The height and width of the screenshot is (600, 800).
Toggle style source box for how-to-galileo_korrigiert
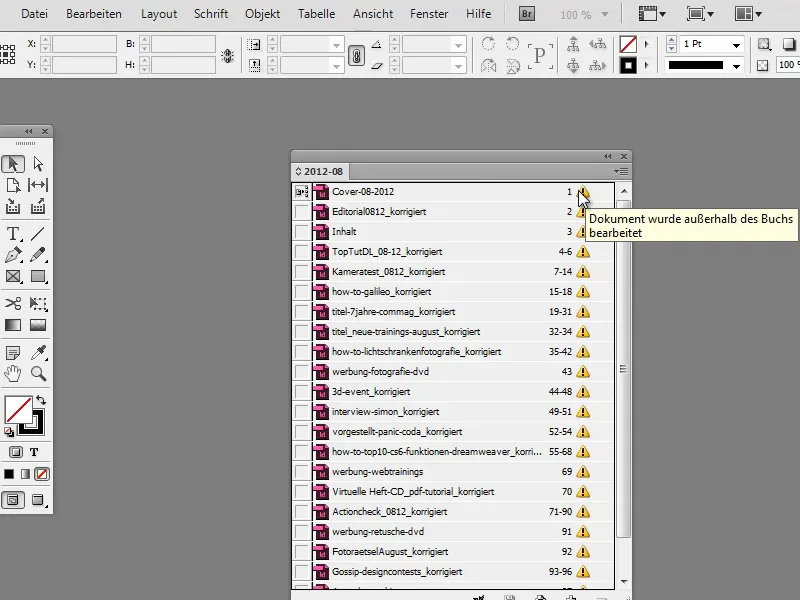(303, 292)
